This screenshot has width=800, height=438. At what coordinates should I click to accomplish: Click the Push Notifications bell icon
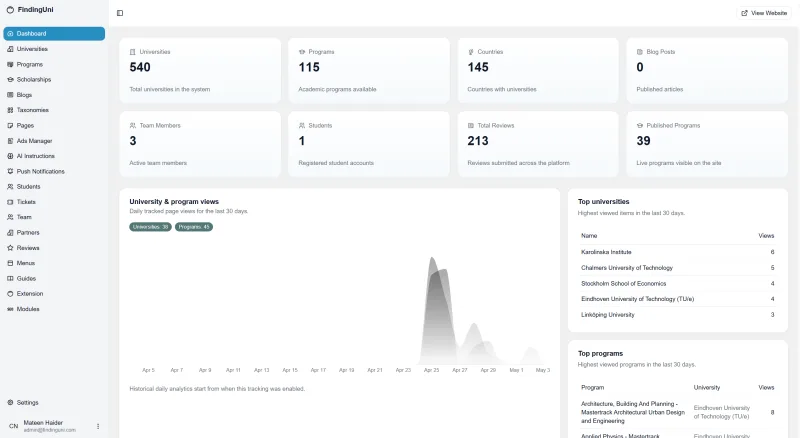point(10,172)
